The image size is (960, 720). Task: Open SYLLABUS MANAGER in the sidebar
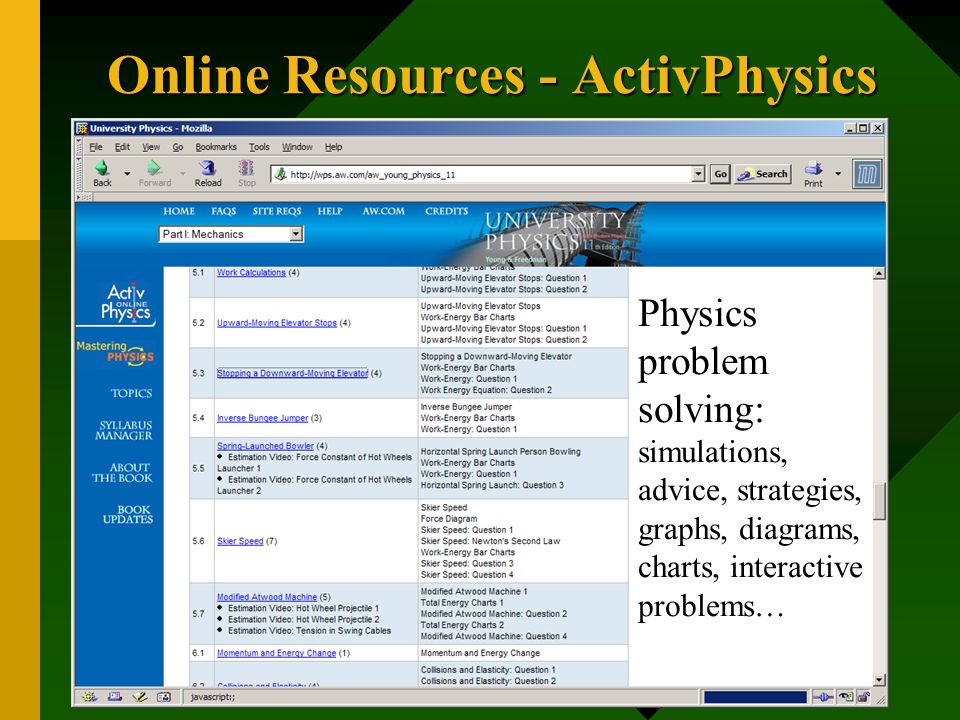pyautogui.click(x=126, y=430)
